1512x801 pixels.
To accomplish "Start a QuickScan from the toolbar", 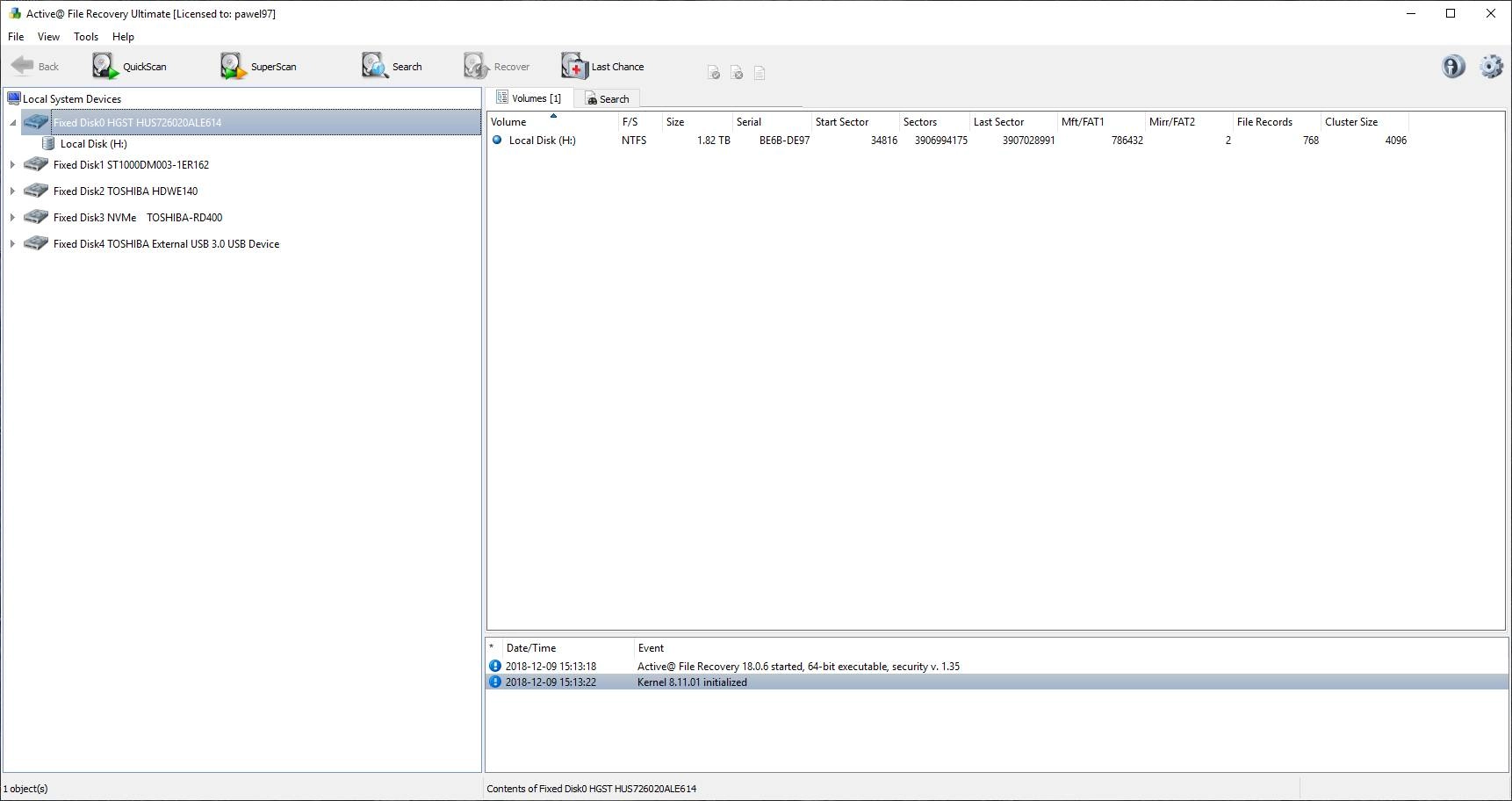I will pos(129,67).
